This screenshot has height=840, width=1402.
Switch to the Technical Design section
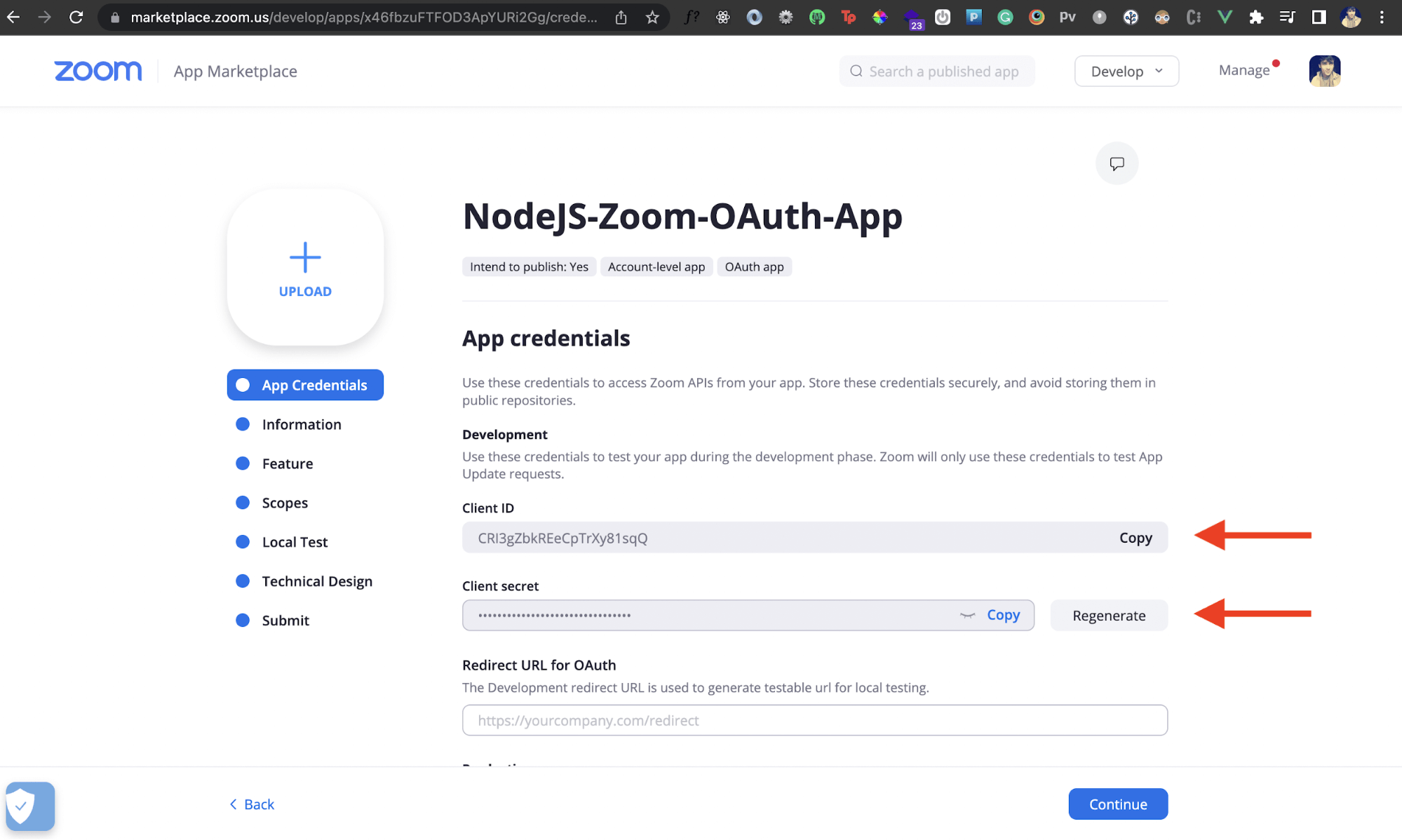coord(317,581)
